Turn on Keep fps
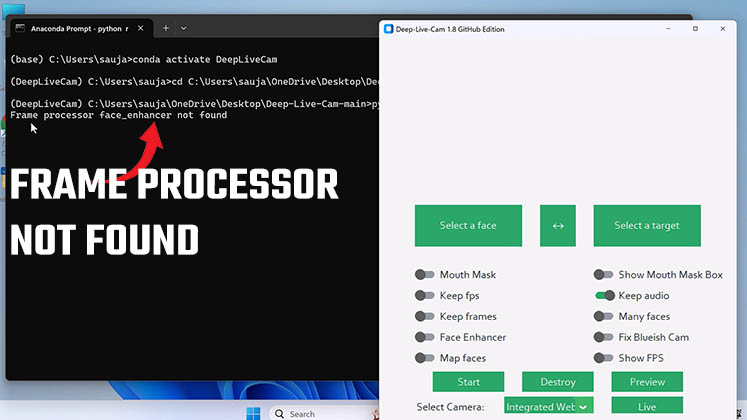Image resolution: width=747 pixels, height=420 pixels. coord(424,296)
